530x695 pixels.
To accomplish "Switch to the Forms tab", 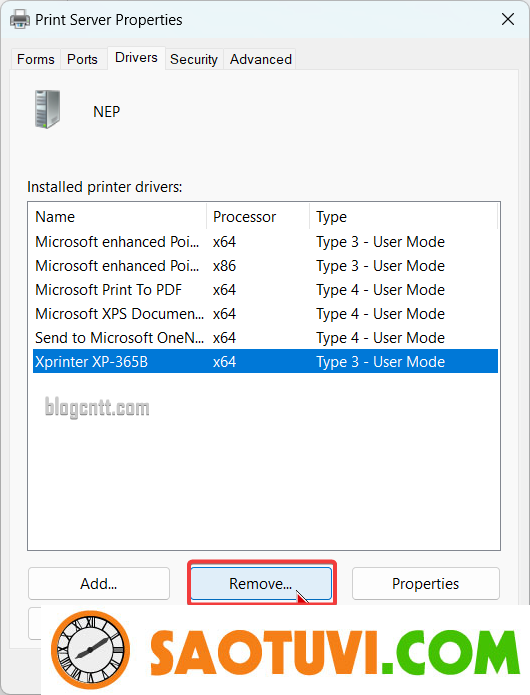I will pyautogui.click(x=35, y=59).
